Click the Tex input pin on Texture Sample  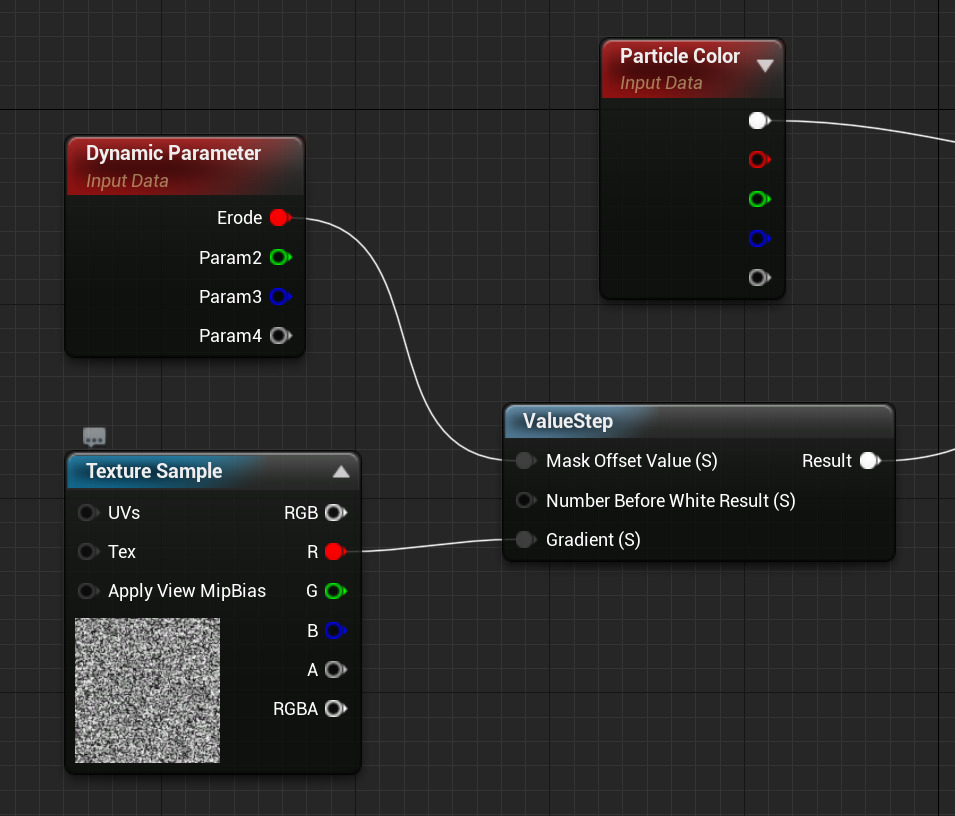(x=87, y=552)
